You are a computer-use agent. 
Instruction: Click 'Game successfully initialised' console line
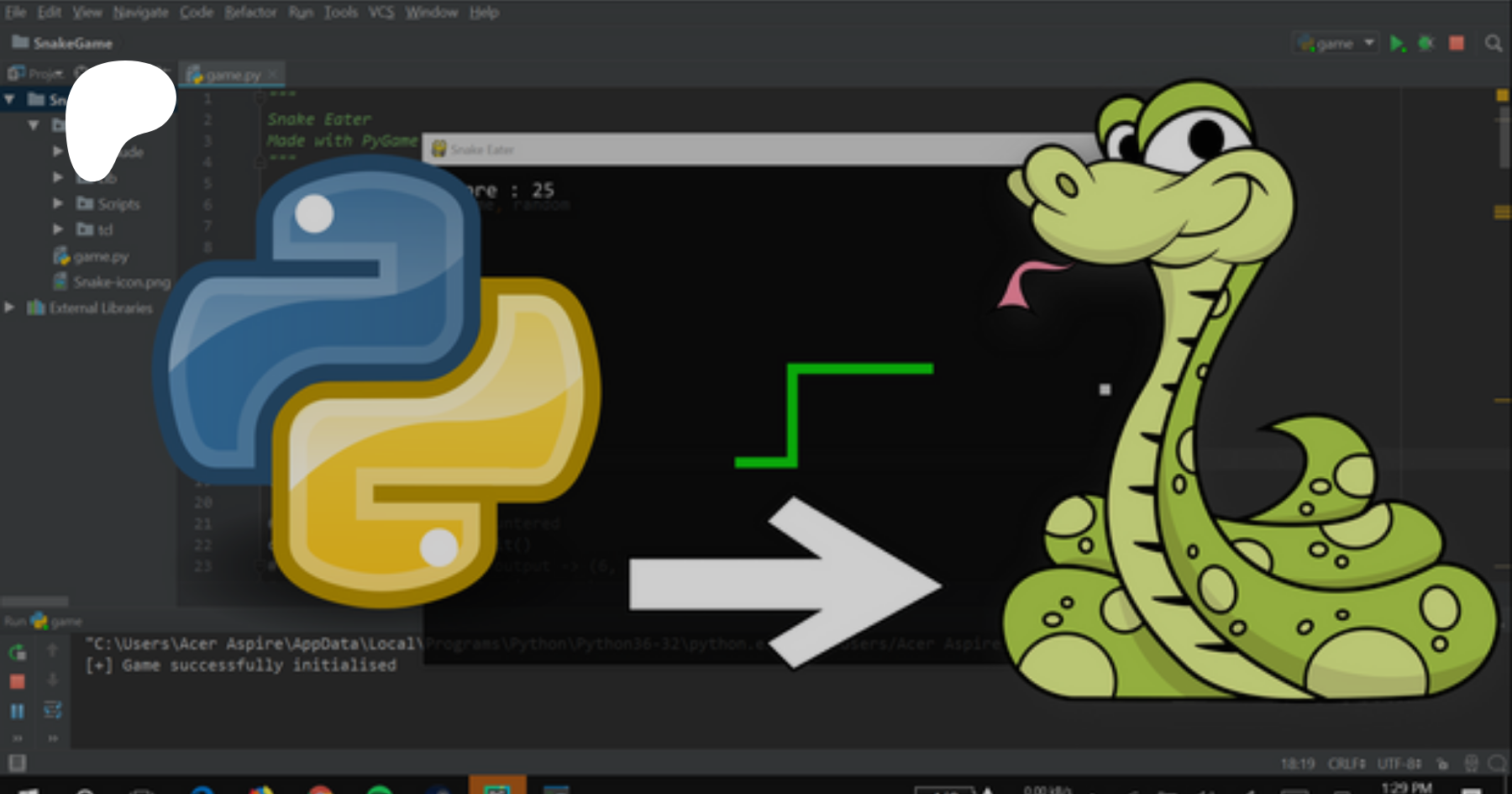[x=240, y=665]
